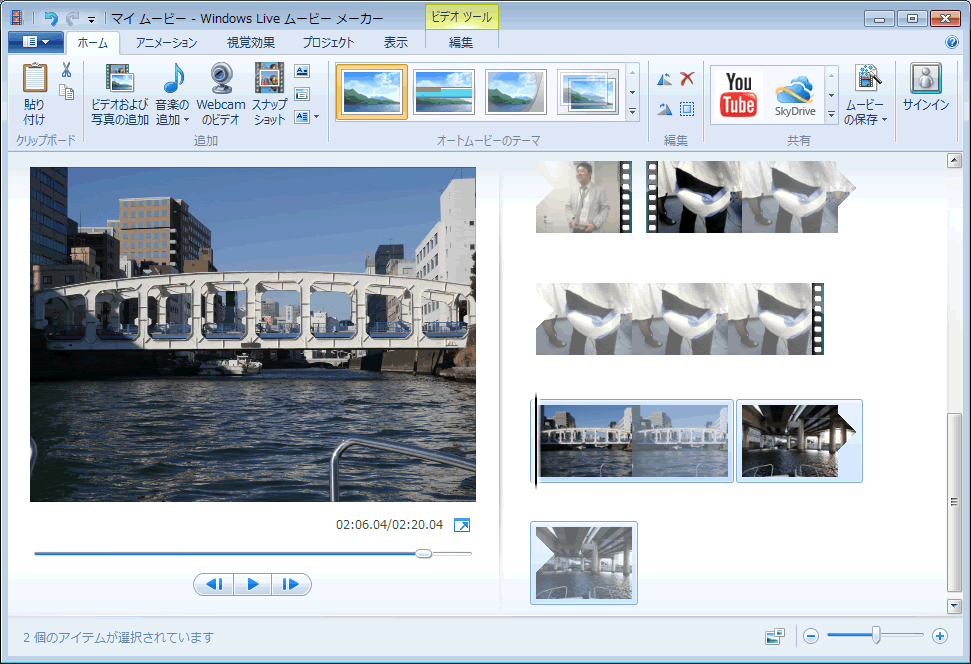Expand the Add music (音楽の追加) dropdown arrow
Viewport: 971px width, 664px height.
[186, 120]
